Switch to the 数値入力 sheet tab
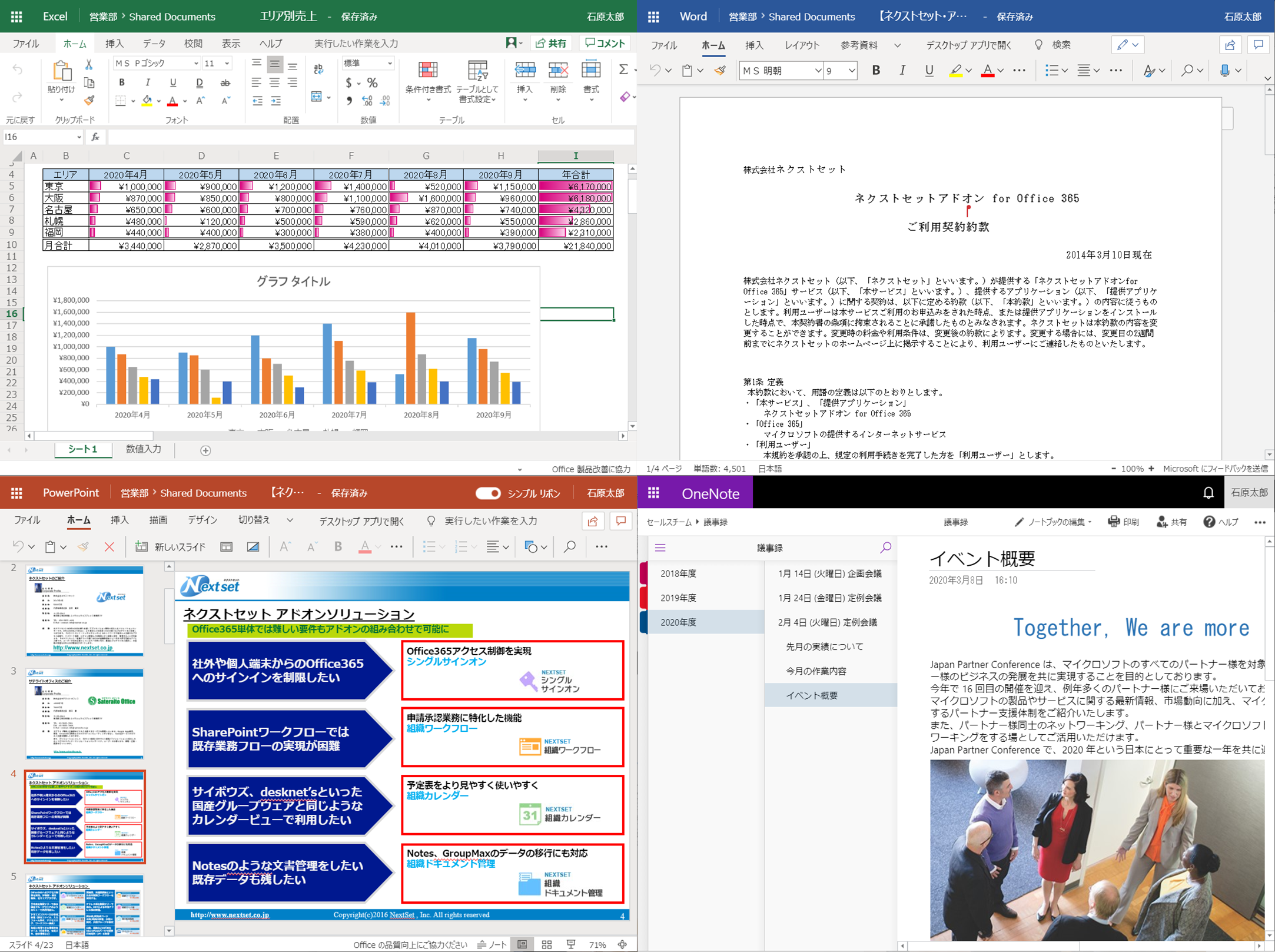The height and width of the screenshot is (952, 1275). pos(144,449)
